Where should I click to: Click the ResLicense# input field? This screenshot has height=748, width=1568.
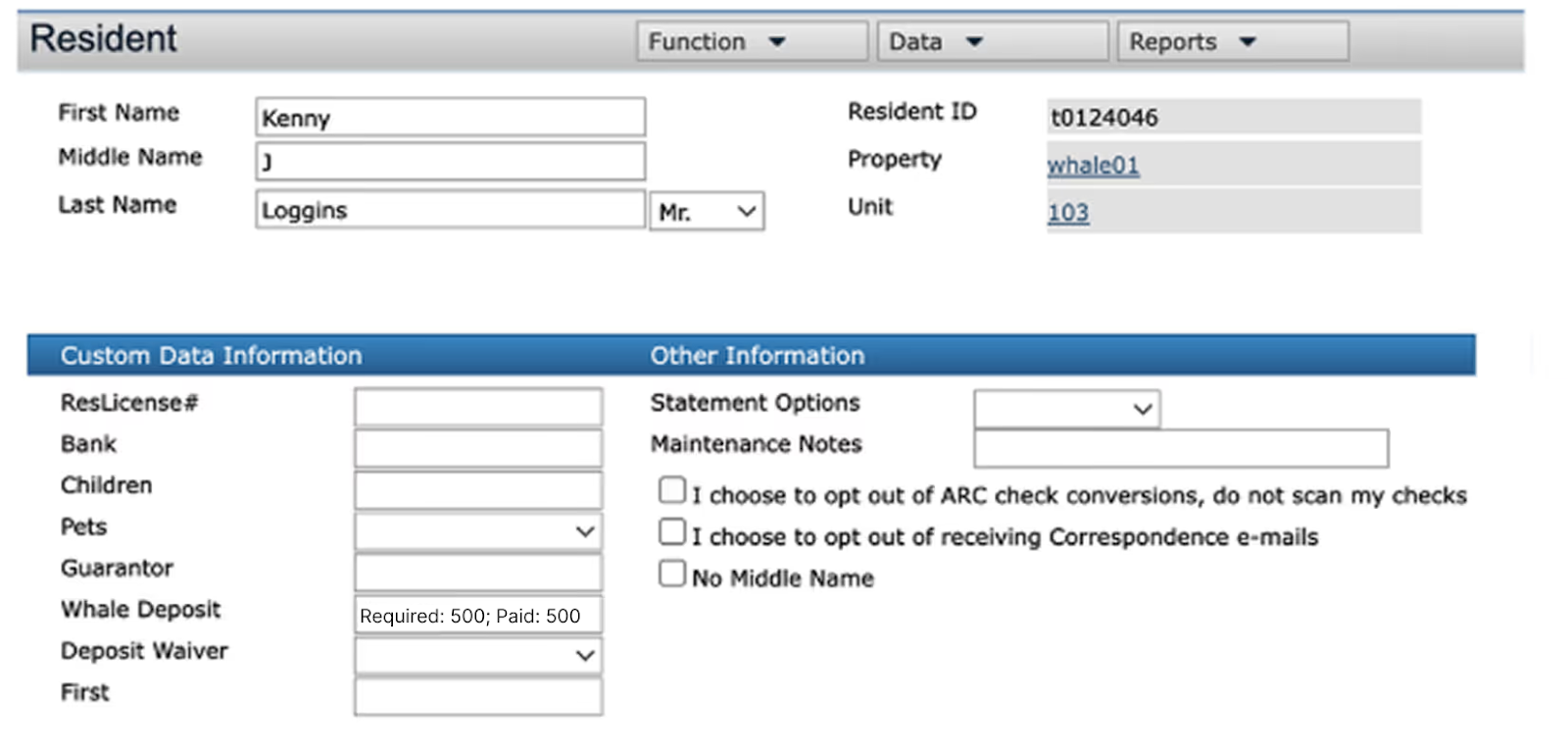click(478, 407)
